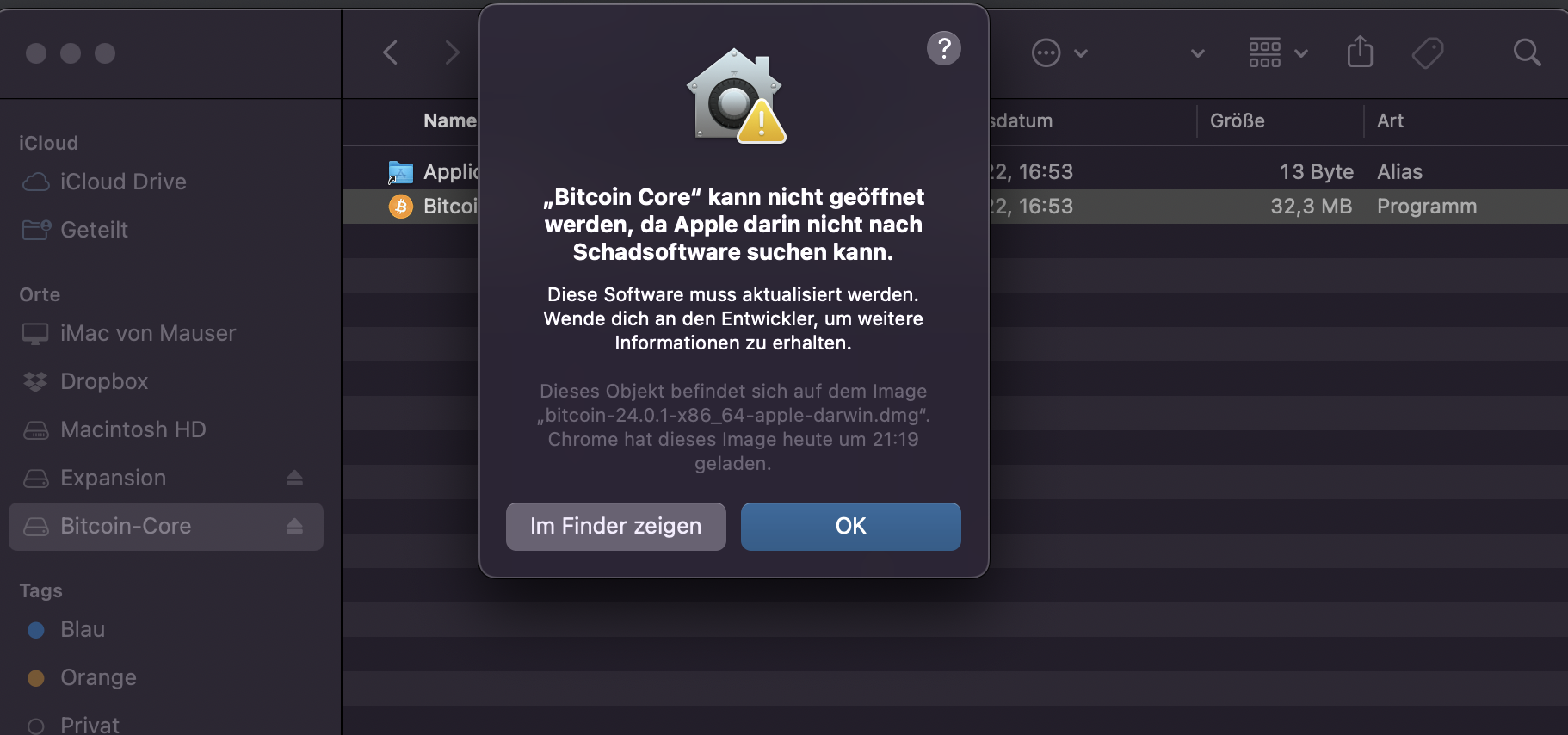Open the group-by grid dropdown
The width and height of the screenshot is (1568, 735).
(1278, 53)
